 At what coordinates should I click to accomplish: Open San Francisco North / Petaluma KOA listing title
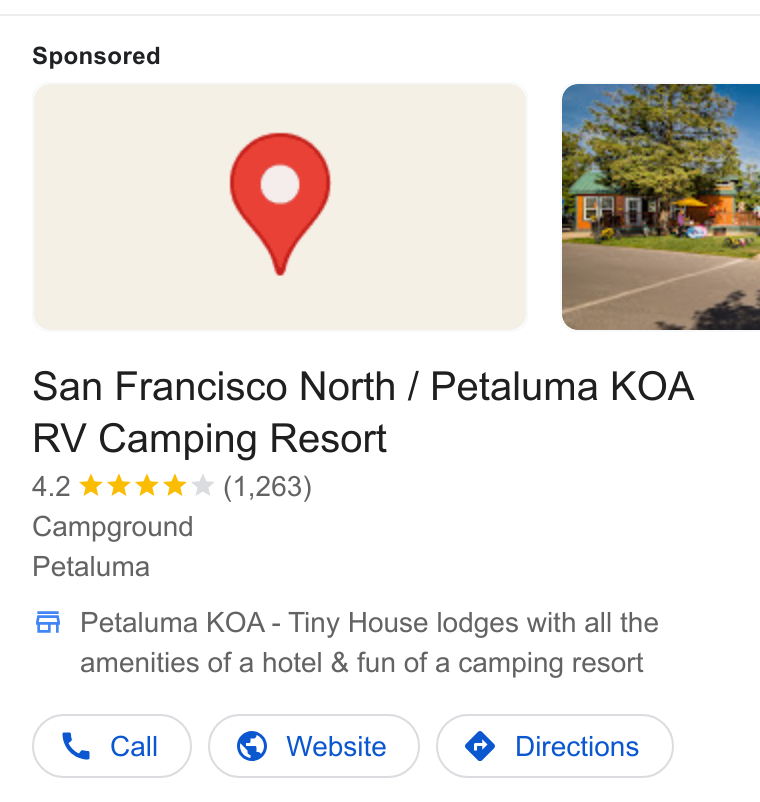pyautogui.click(x=363, y=412)
